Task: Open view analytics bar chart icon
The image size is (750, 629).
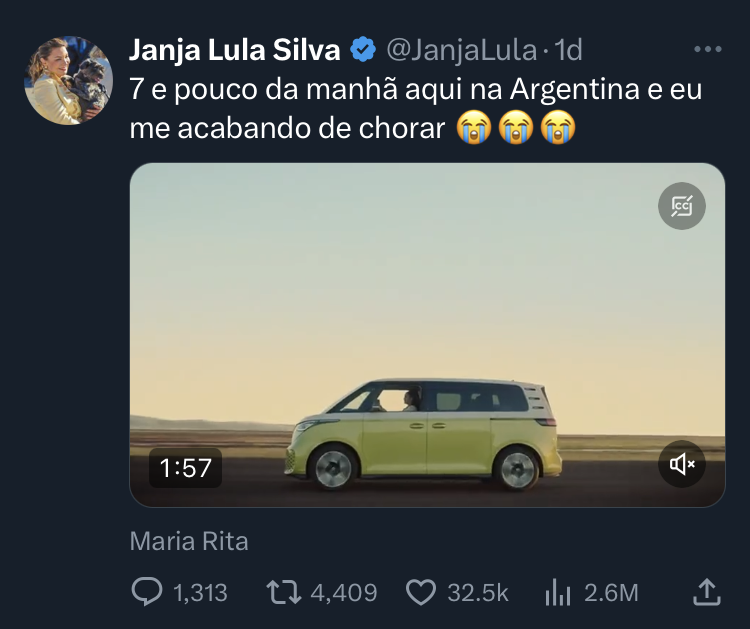Action: [x=556, y=592]
